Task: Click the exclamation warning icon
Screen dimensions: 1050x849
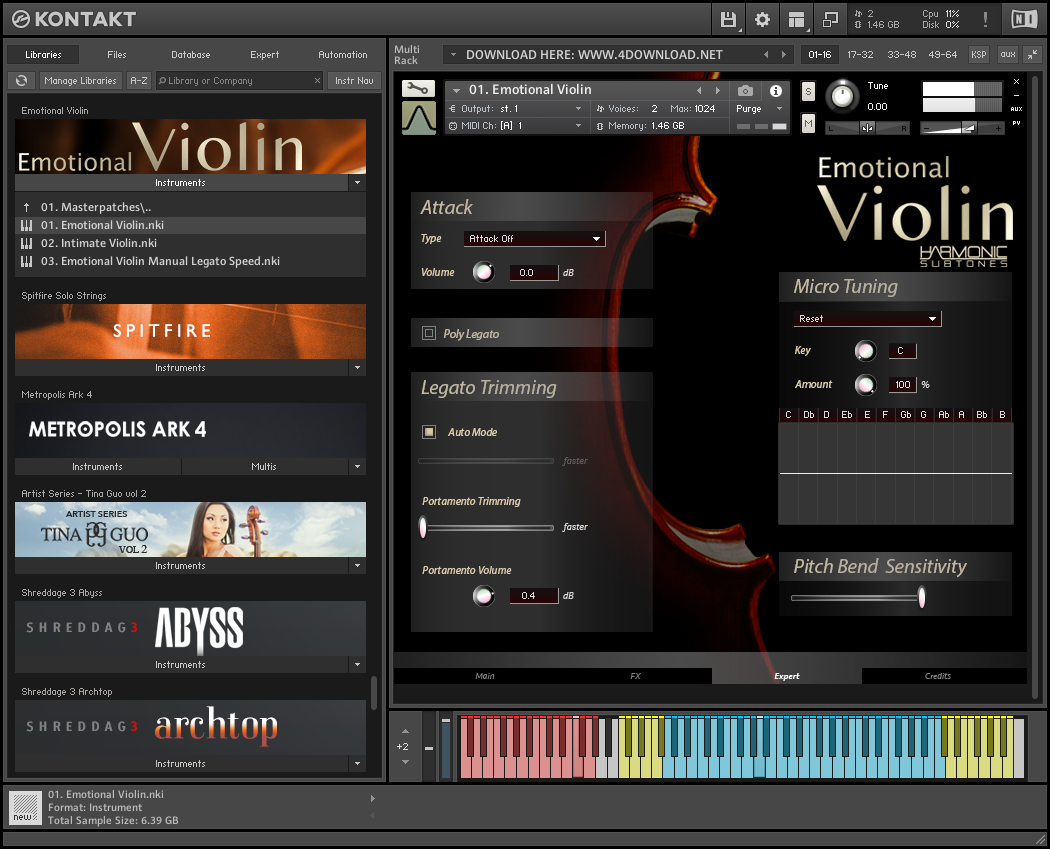Action: click(985, 19)
